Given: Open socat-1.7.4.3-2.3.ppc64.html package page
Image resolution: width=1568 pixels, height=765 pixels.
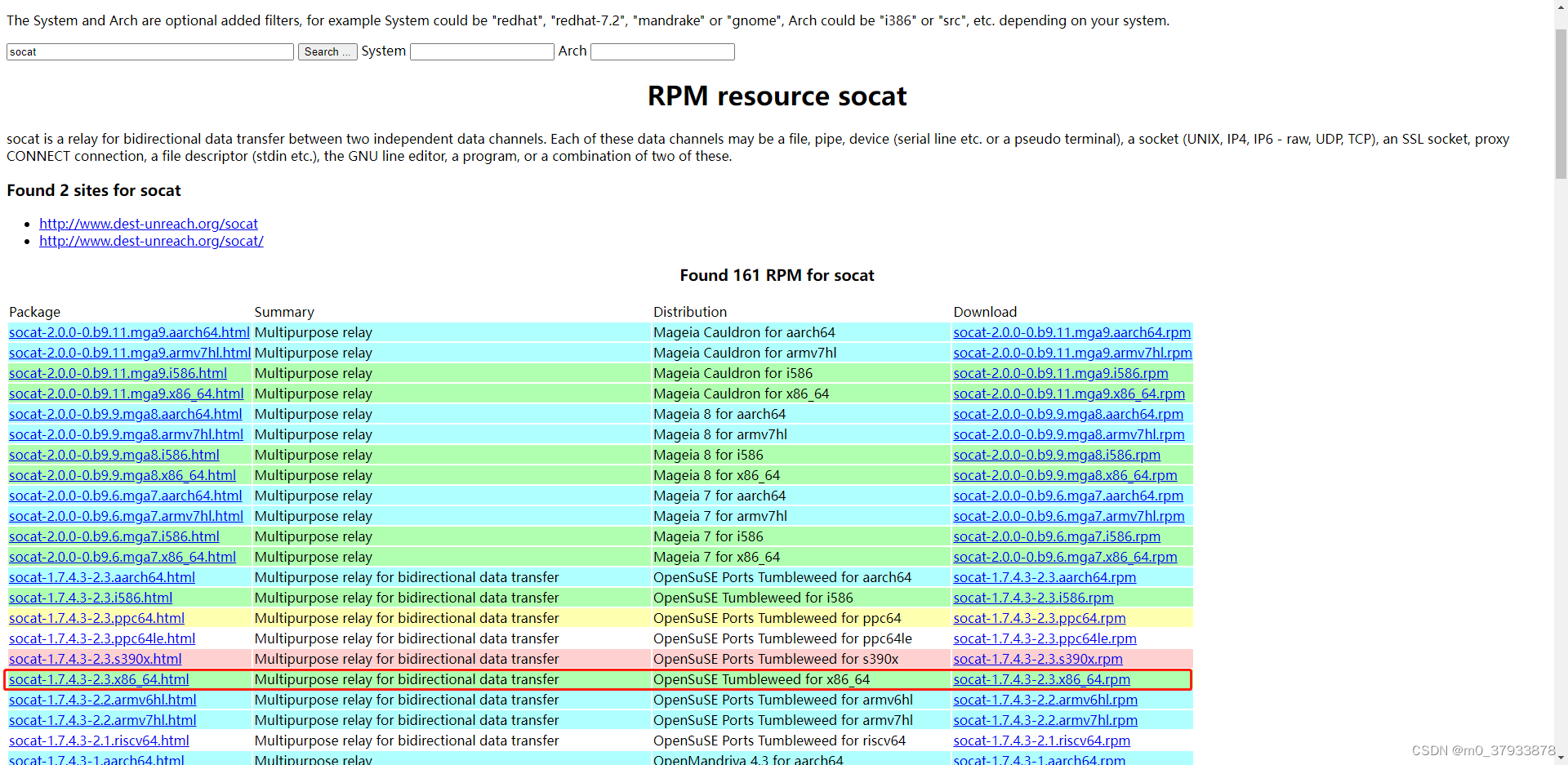Looking at the screenshot, I should click(96, 618).
